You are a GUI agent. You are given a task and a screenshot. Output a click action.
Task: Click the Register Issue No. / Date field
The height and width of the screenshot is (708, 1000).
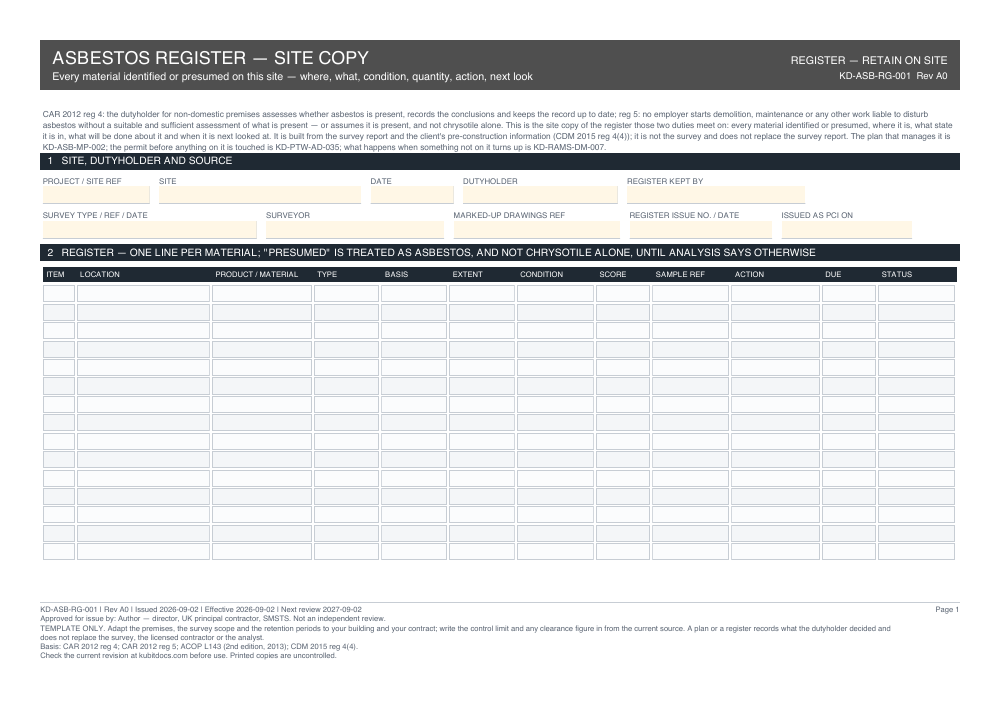pyautogui.click(x=700, y=229)
